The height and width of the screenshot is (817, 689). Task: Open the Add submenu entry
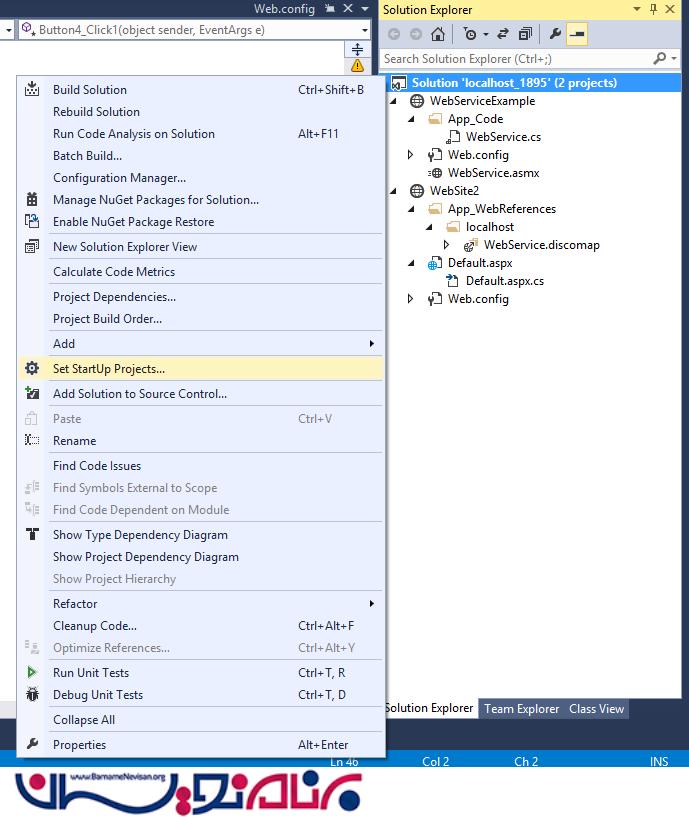coord(64,344)
